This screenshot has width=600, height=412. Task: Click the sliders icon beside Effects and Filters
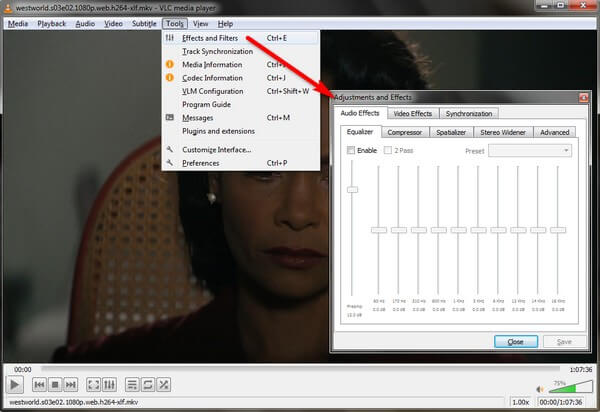170,38
